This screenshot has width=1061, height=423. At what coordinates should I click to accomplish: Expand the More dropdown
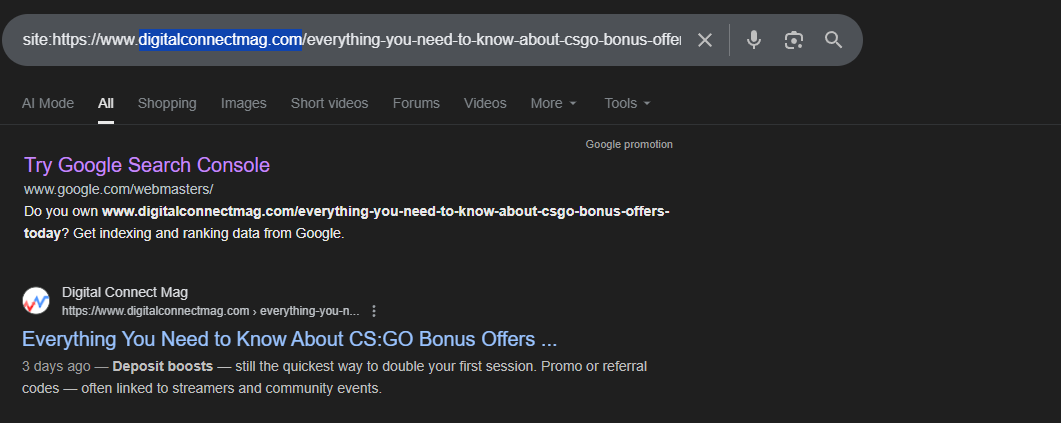tap(553, 103)
